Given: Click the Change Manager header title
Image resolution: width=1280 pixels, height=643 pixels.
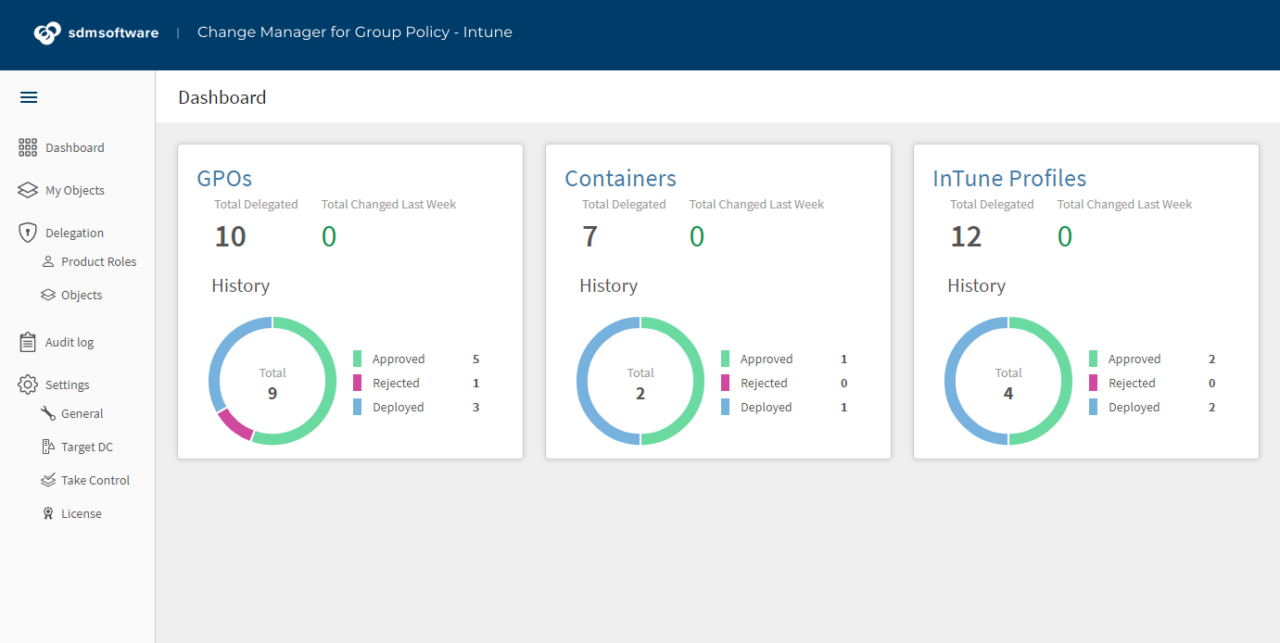Looking at the screenshot, I should (354, 32).
